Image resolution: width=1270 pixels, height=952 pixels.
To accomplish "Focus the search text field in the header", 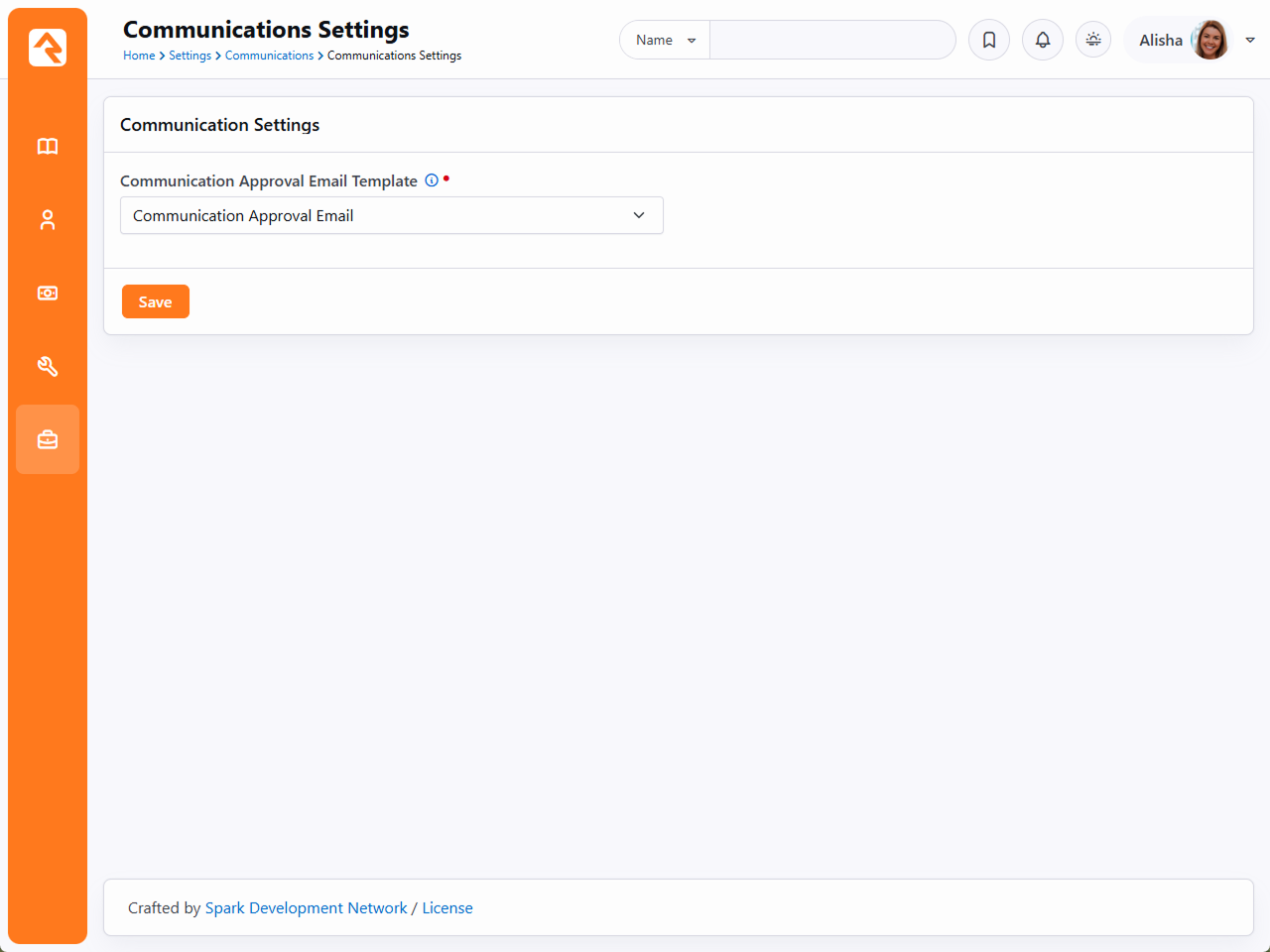I will (x=831, y=40).
